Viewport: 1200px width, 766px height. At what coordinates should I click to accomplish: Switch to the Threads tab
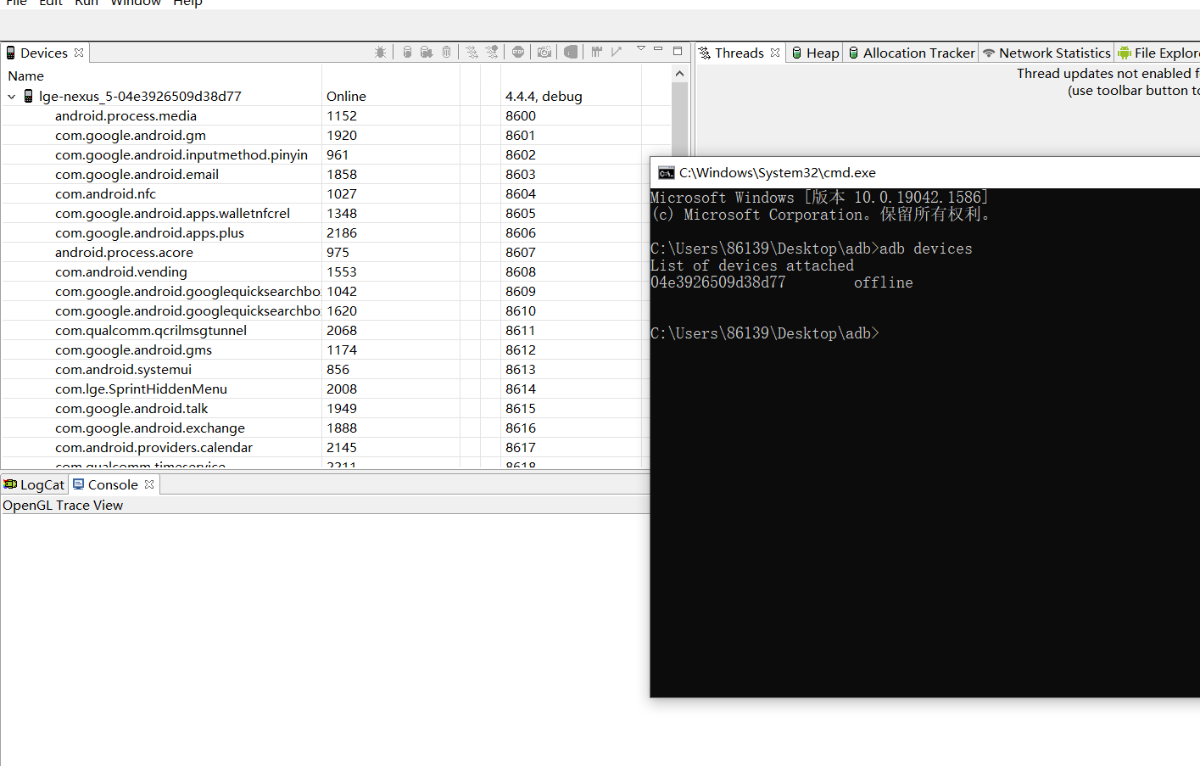point(738,53)
